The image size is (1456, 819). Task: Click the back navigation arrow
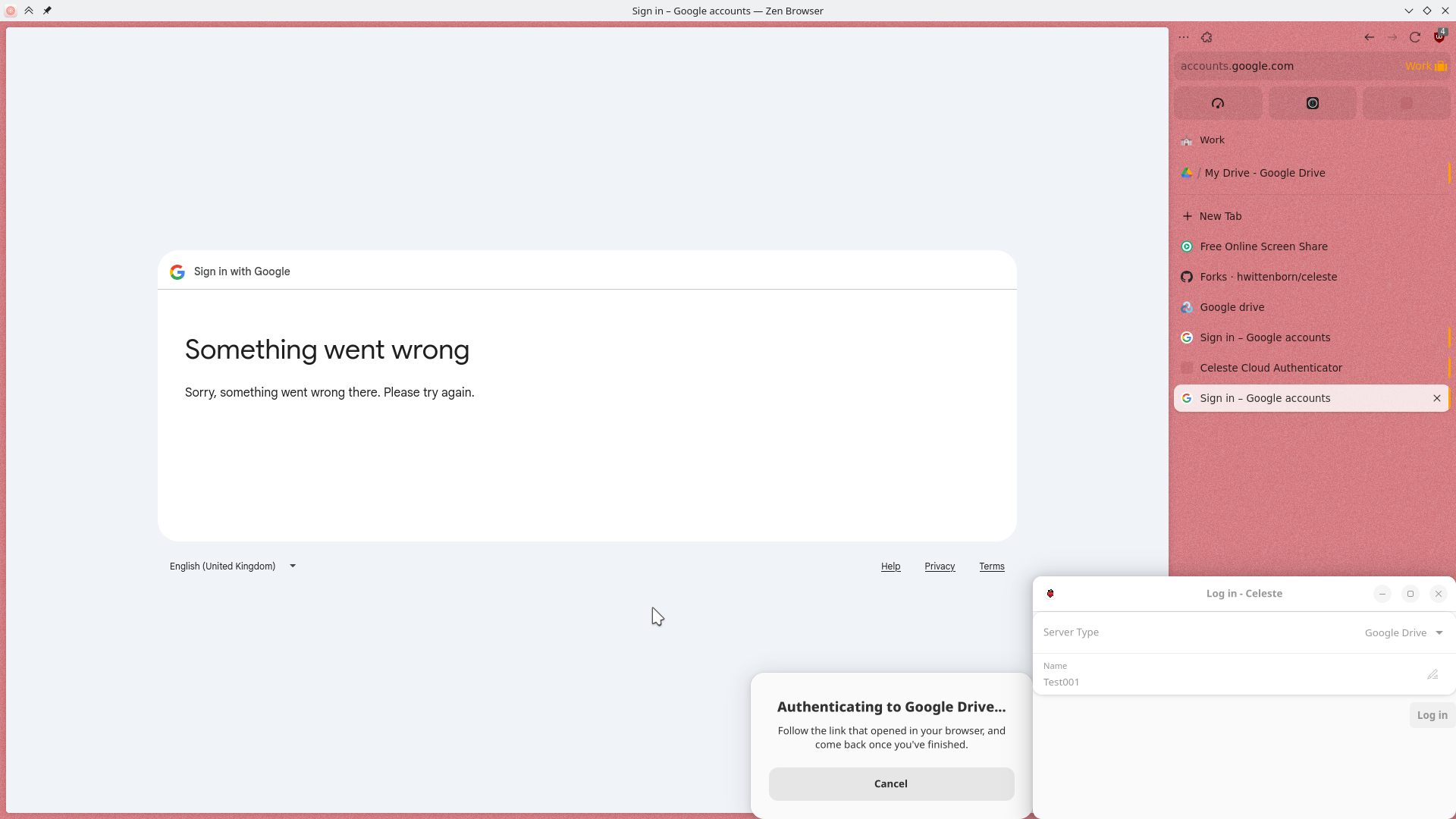[1369, 36]
